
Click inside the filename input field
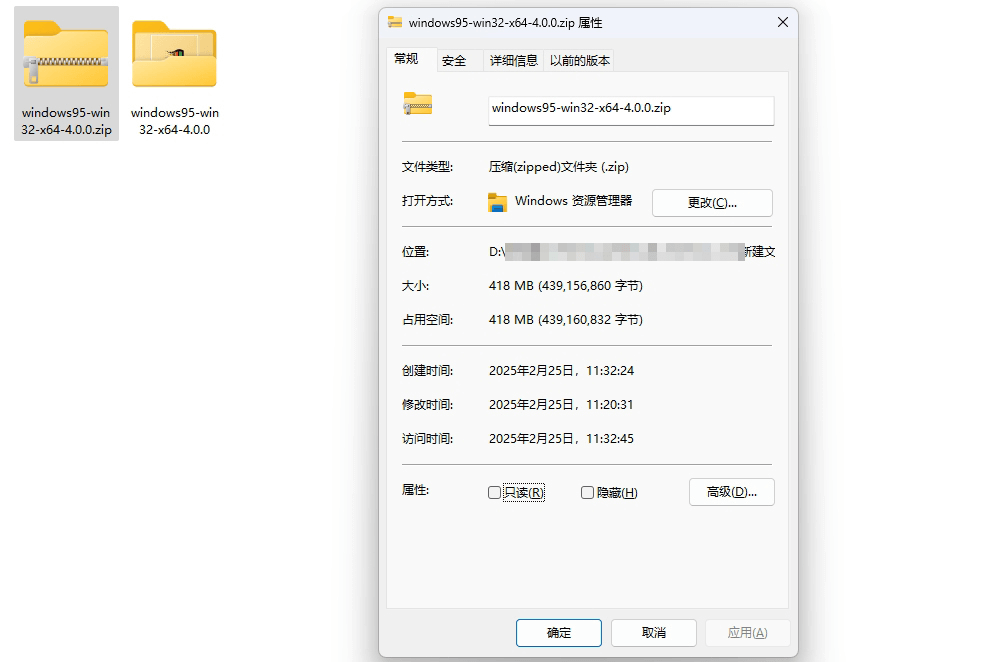(x=630, y=110)
